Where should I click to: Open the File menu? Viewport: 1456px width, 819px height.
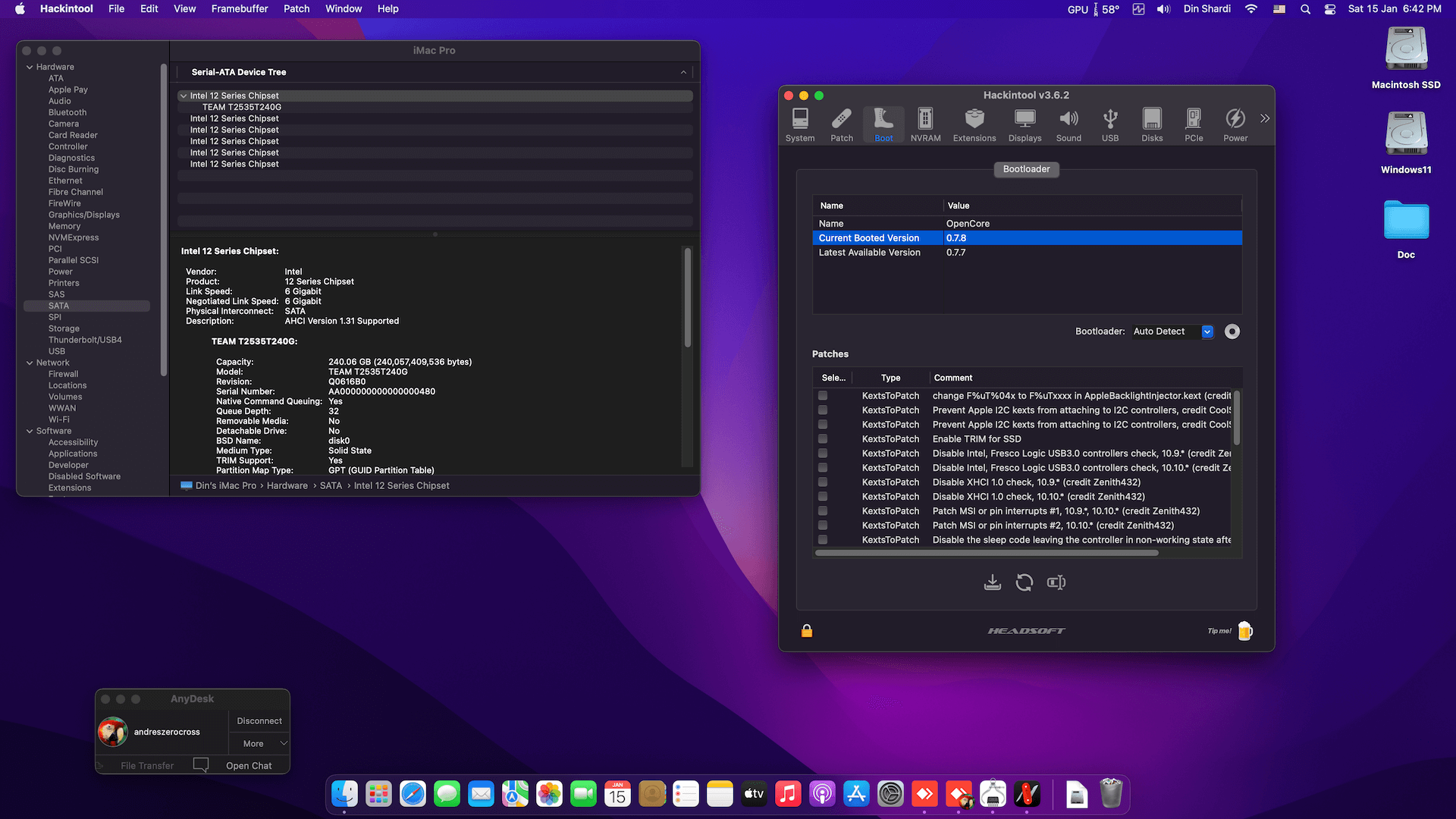coord(116,9)
